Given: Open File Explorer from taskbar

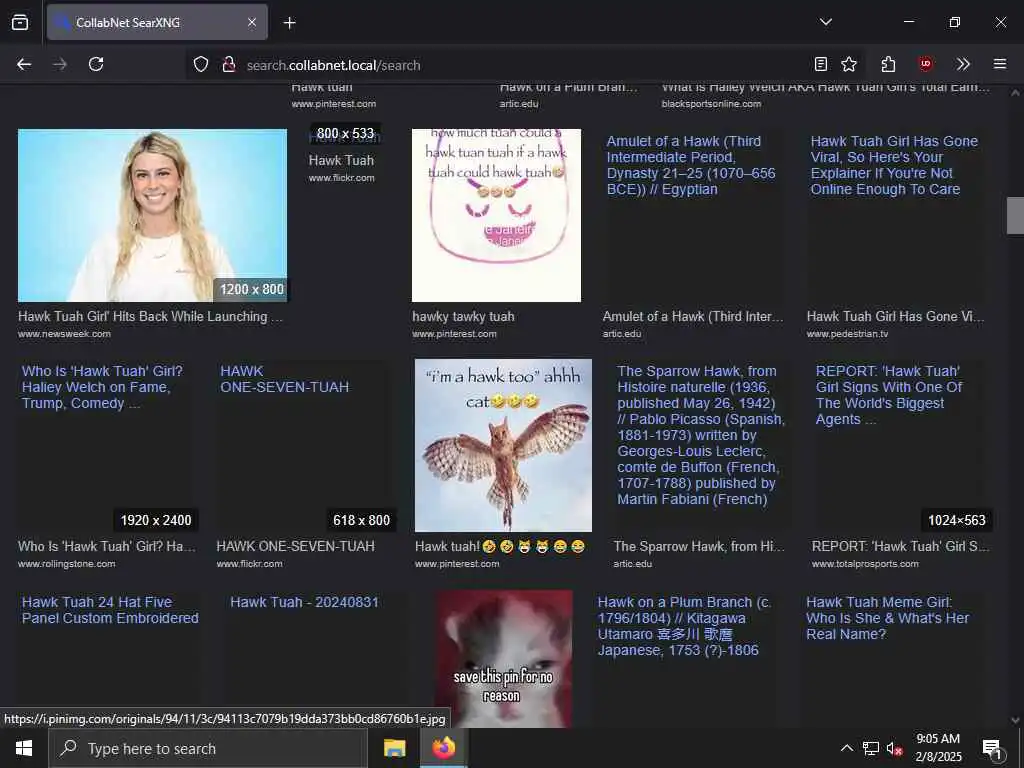Looking at the screenshot, I should 394,748.
